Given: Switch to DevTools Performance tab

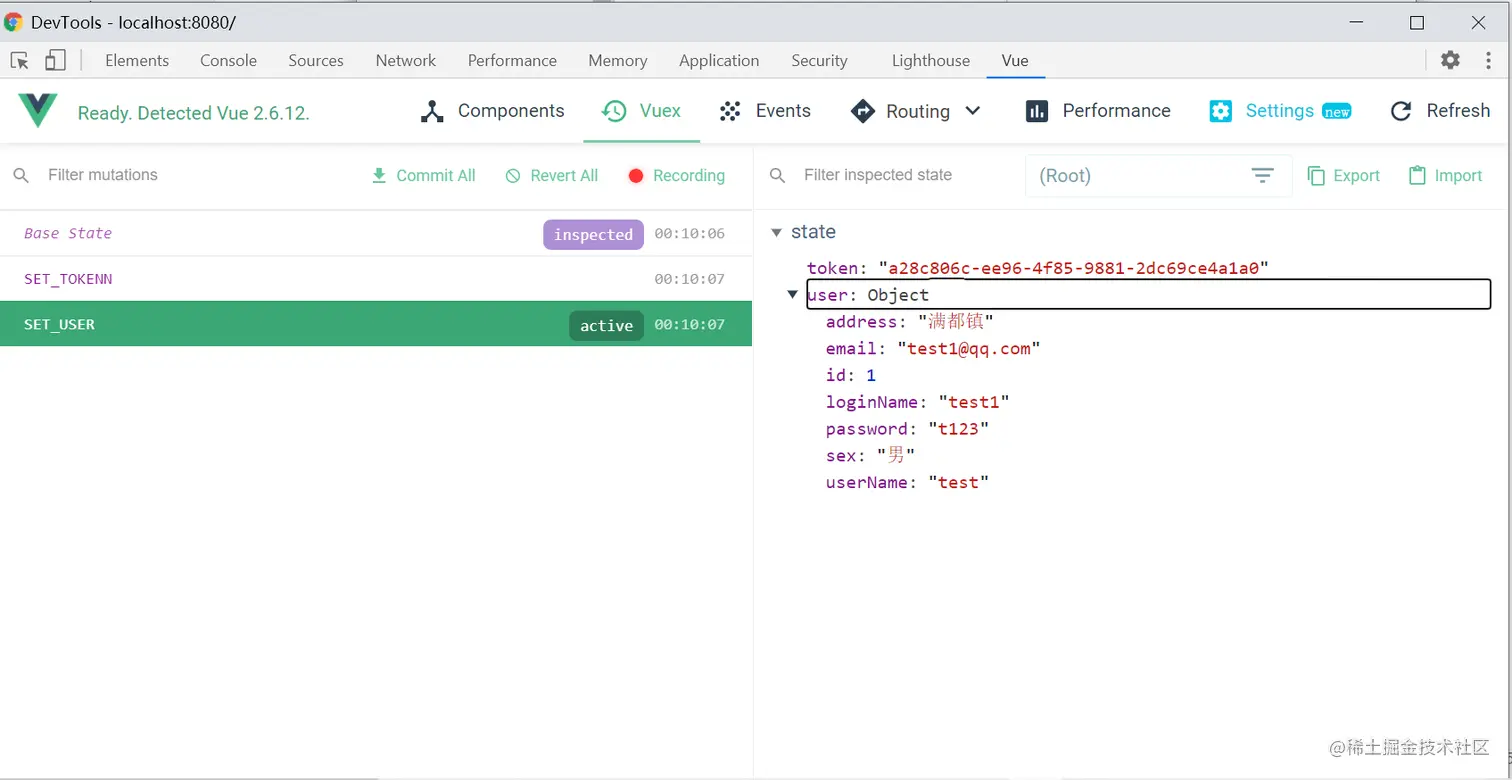Looking at the screenshot, I should click(x=512, y=60).
